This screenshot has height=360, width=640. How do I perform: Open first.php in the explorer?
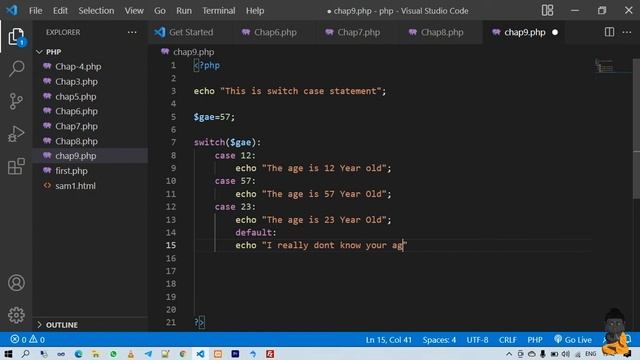point(71,171)
